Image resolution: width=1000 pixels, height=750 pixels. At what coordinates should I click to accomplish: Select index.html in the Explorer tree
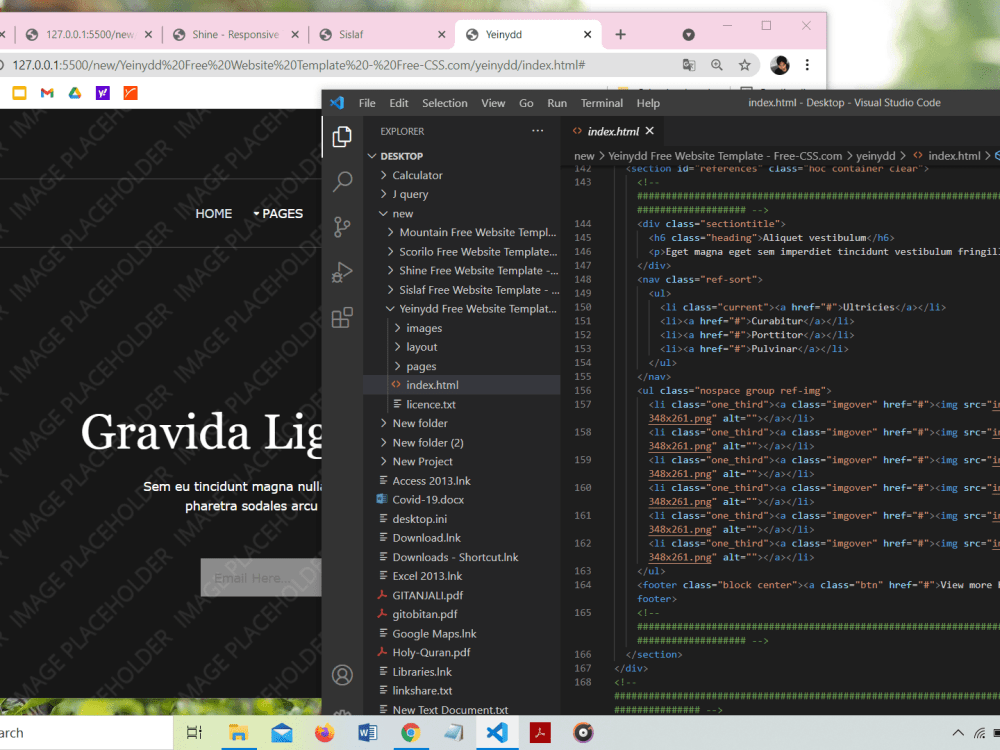(462, 385)
